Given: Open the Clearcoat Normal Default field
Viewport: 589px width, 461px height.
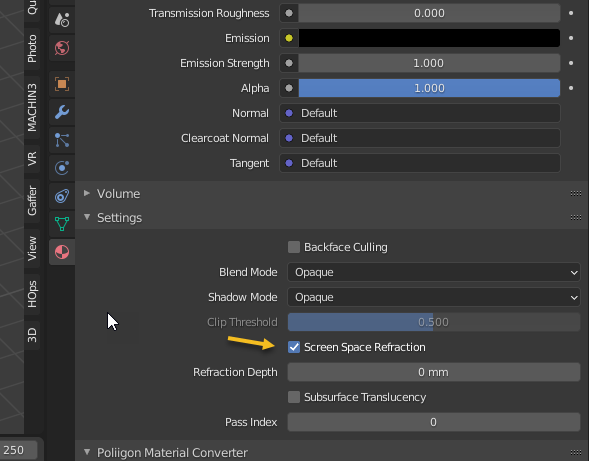Looking at the screenshot, I should tap(420, 138).
